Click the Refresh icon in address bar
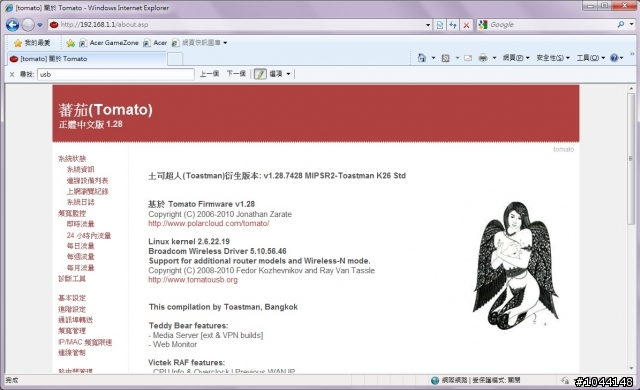The image size is (640, 390). (x=453, y=25)
